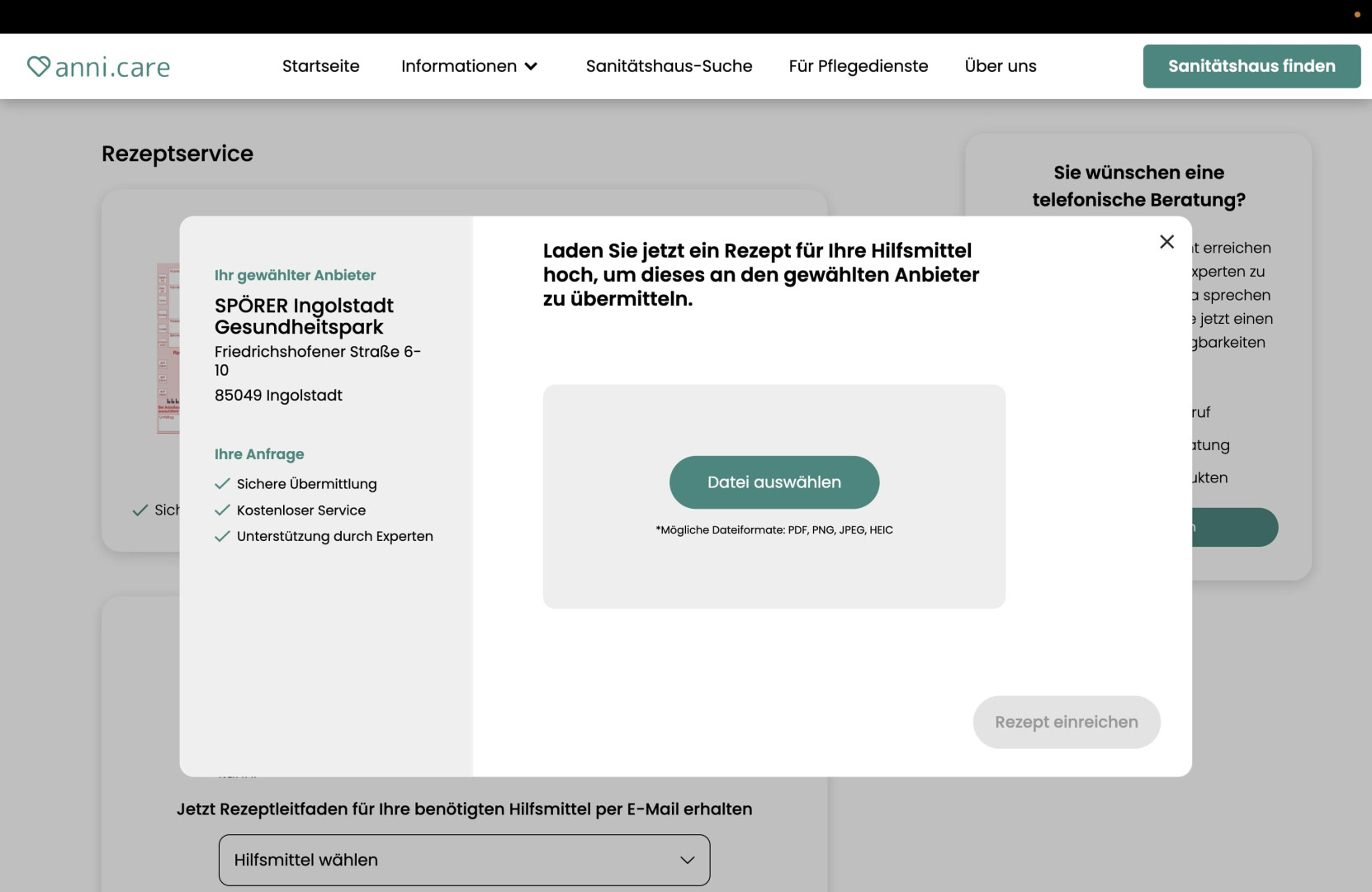1372x892 pixels.
Task: Open the Hilfsmittel wählen dropdown
Action: 464,860
